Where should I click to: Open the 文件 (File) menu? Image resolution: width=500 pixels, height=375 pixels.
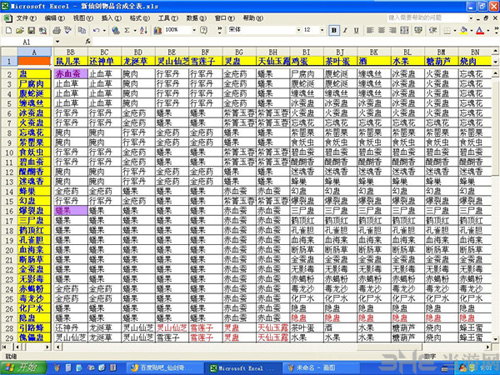tap(26, 18)
